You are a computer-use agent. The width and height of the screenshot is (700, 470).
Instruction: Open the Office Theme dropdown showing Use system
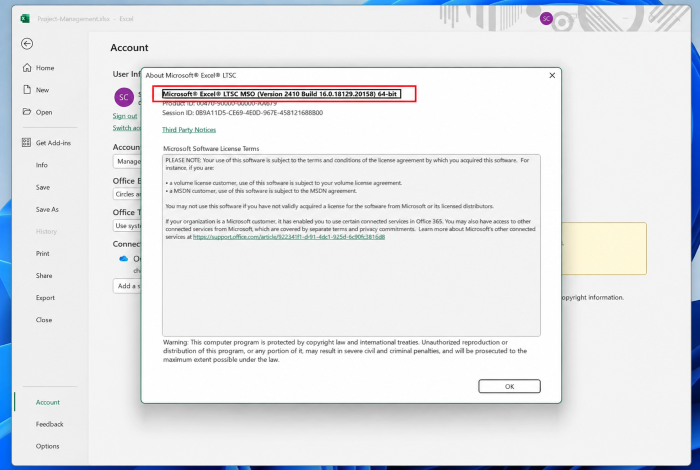[x=127, y=225]
